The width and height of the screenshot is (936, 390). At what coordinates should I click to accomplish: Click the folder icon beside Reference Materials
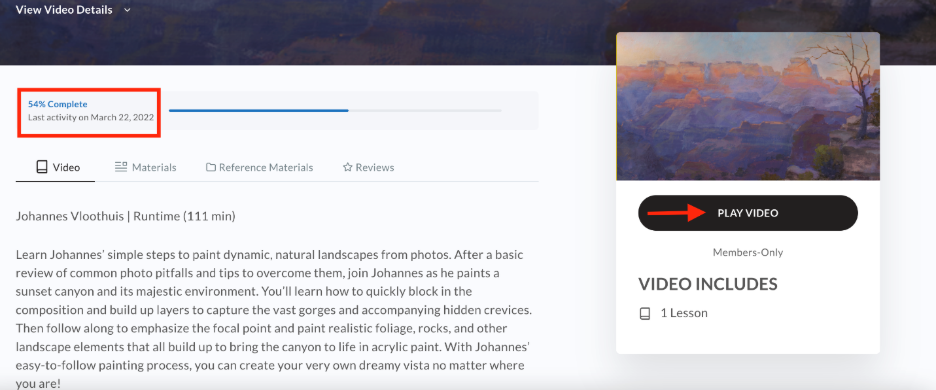click(x=211, y=167)
